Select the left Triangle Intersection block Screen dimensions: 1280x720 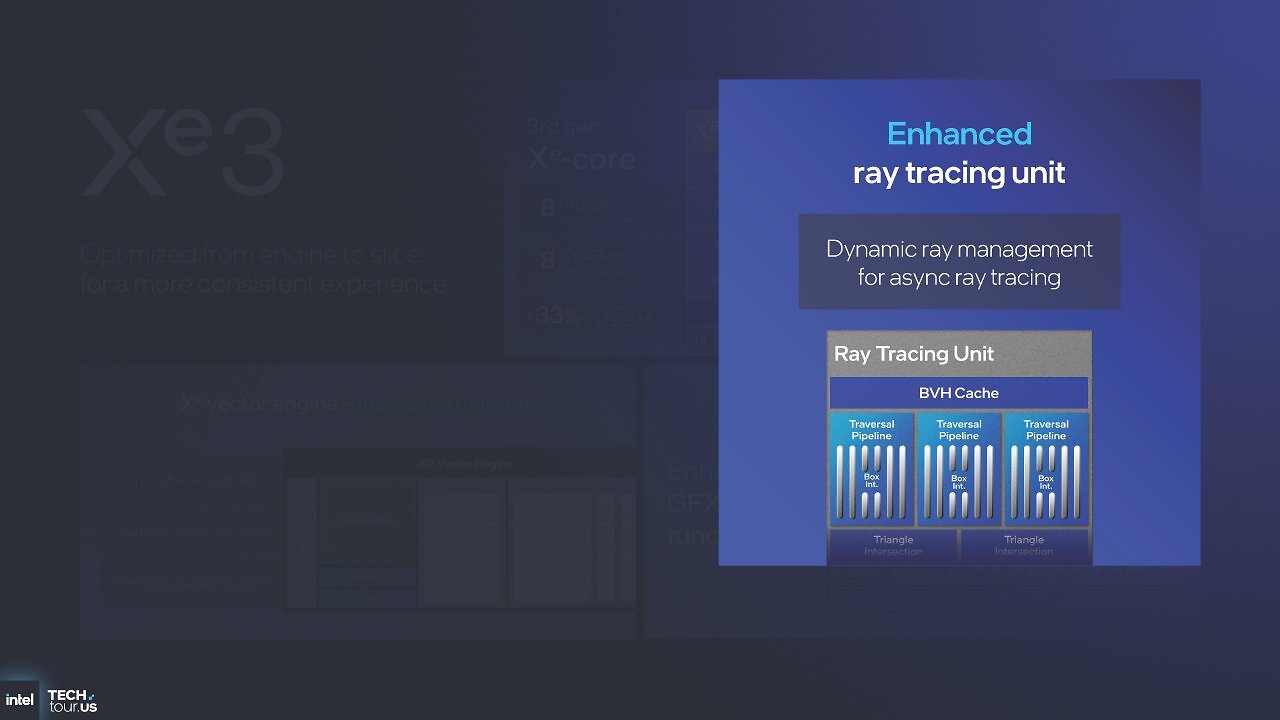(893, 546)
